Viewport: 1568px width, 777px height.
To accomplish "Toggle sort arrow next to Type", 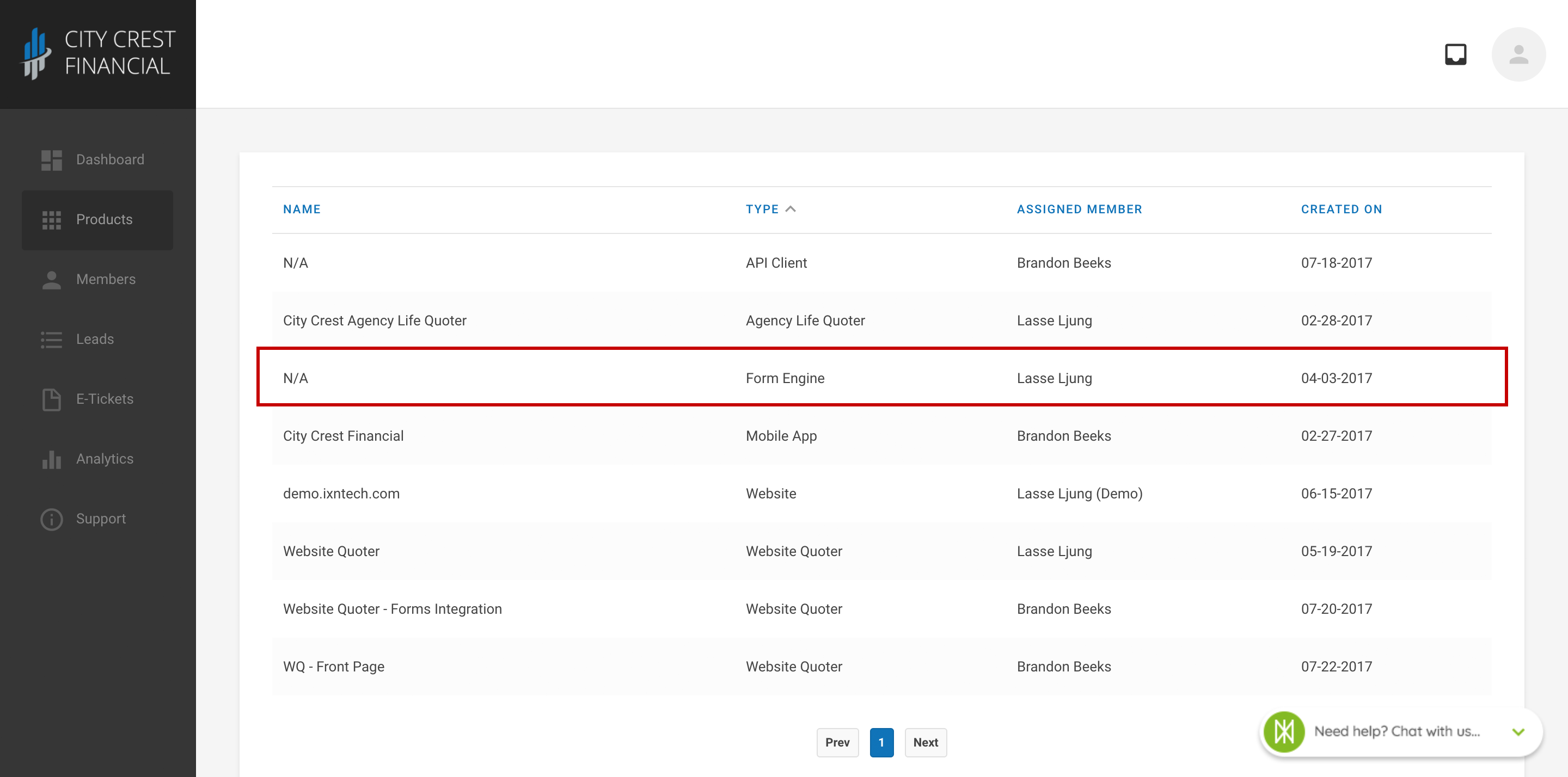I will coord(790,209).
